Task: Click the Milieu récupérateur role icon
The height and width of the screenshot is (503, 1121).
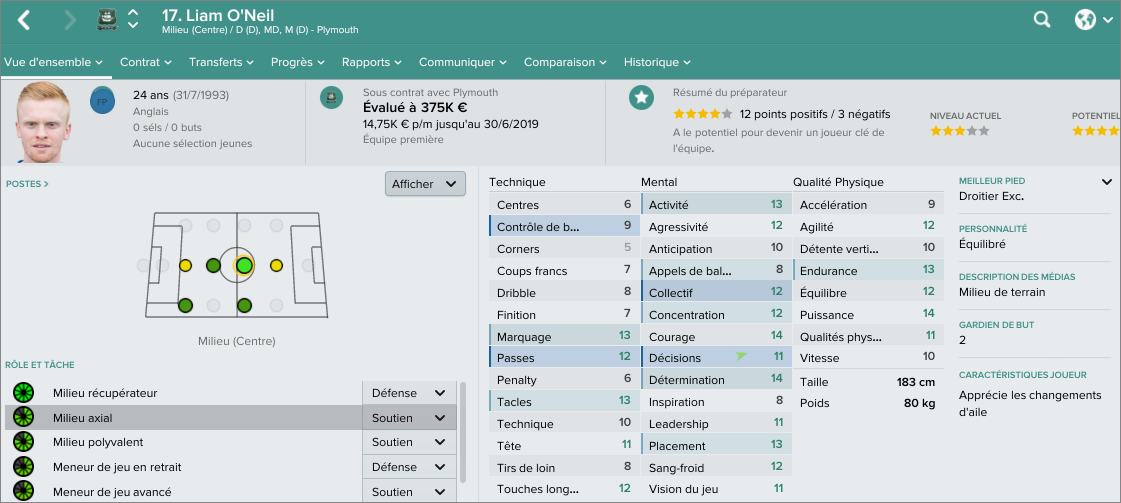Action: click(23, 393)
